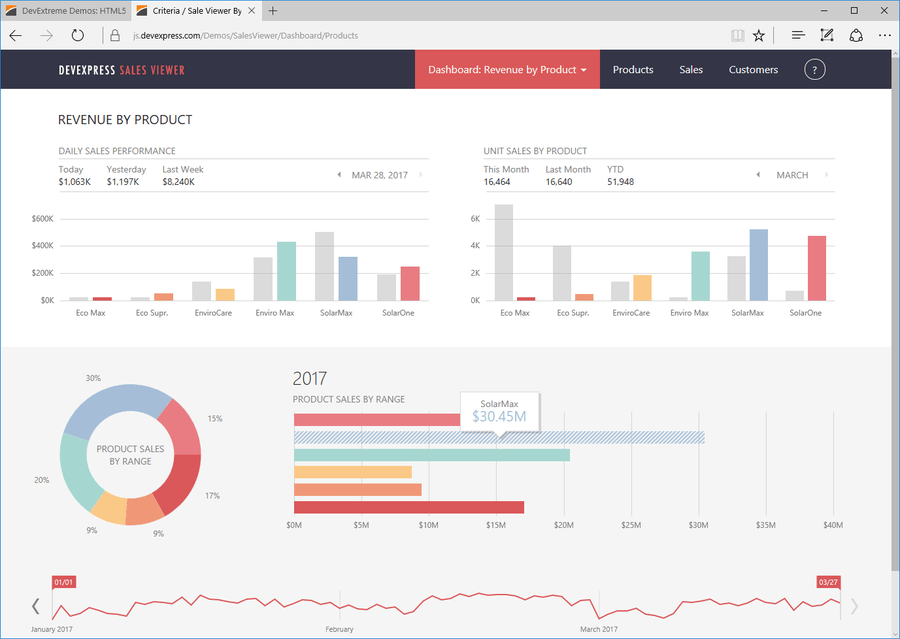Switch to the Products navigation tab
The height and width of the screenshot is (639, 900).
[x=632, y=69]
